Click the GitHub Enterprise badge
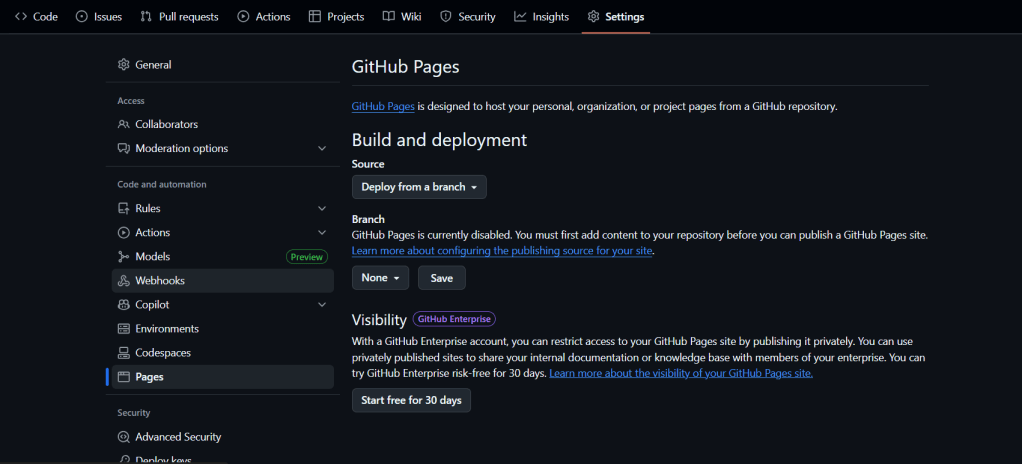Screen dimensions: 1022x464 [x=454, y=319]
